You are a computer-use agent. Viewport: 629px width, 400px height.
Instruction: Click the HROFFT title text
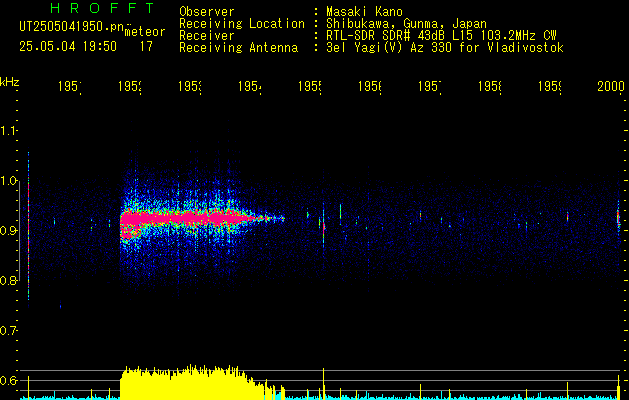click(x=103, y=8)
